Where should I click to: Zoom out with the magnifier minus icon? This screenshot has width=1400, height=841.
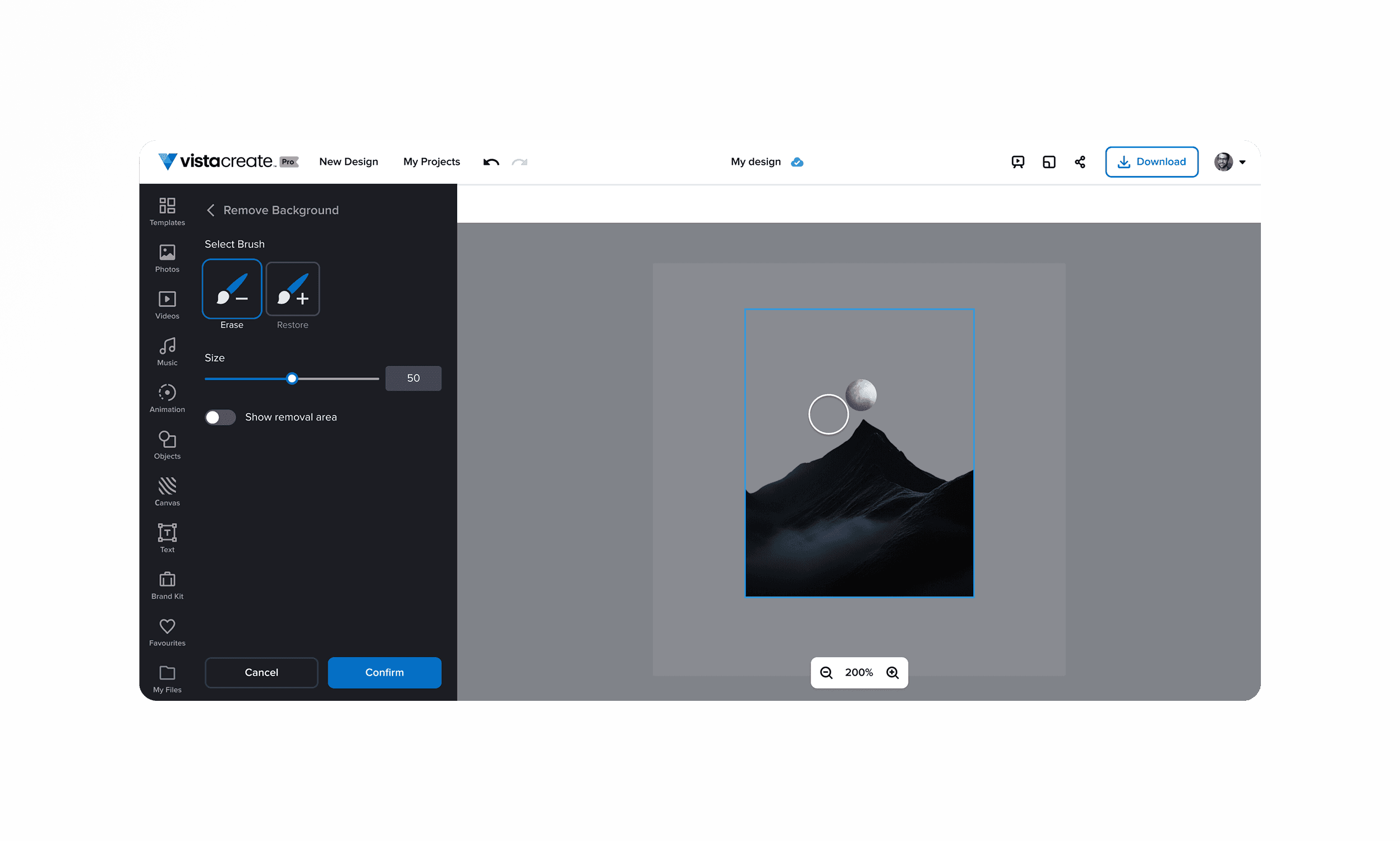pos(826,673)
